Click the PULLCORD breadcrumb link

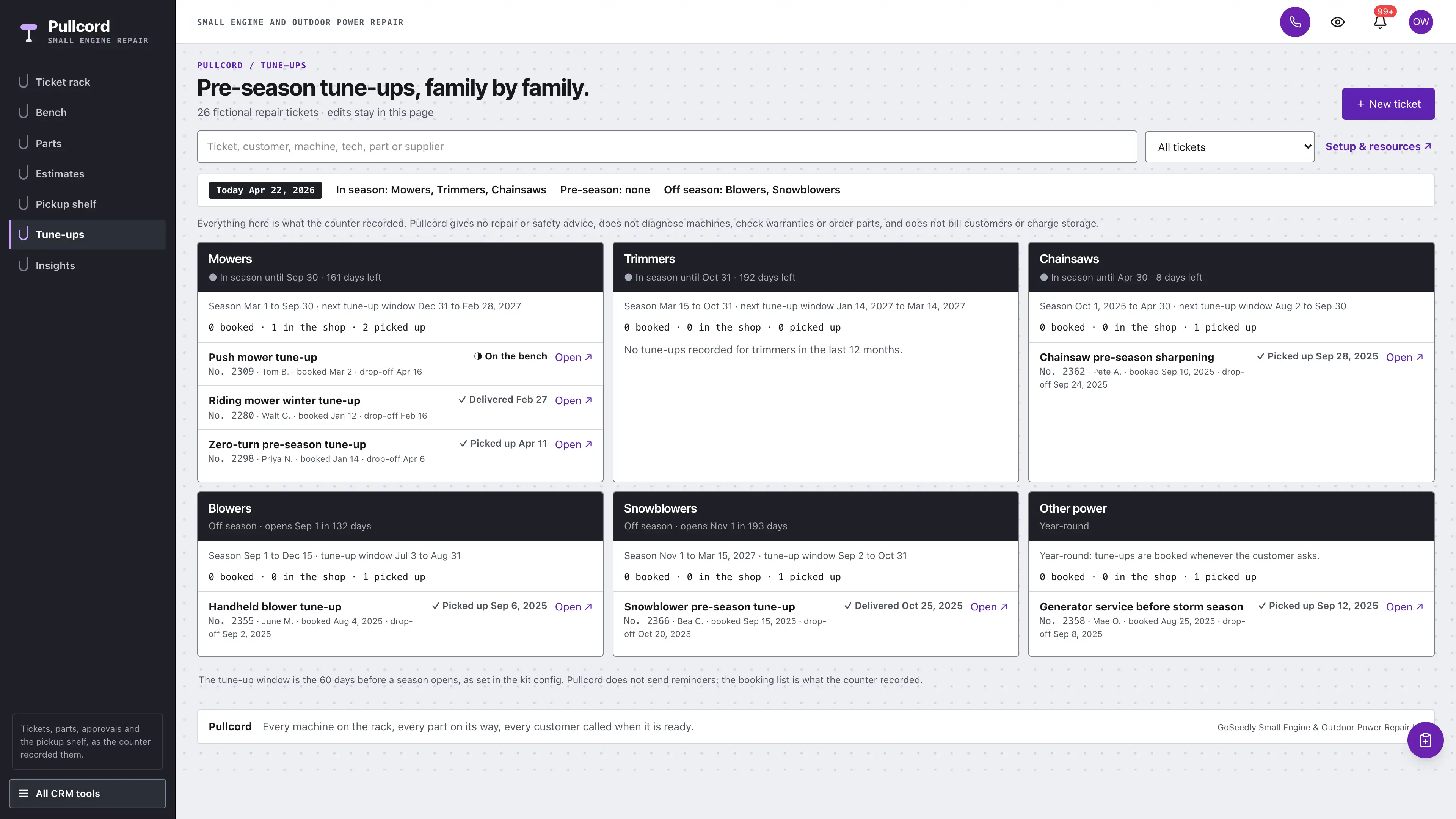[x=220, y=66]
